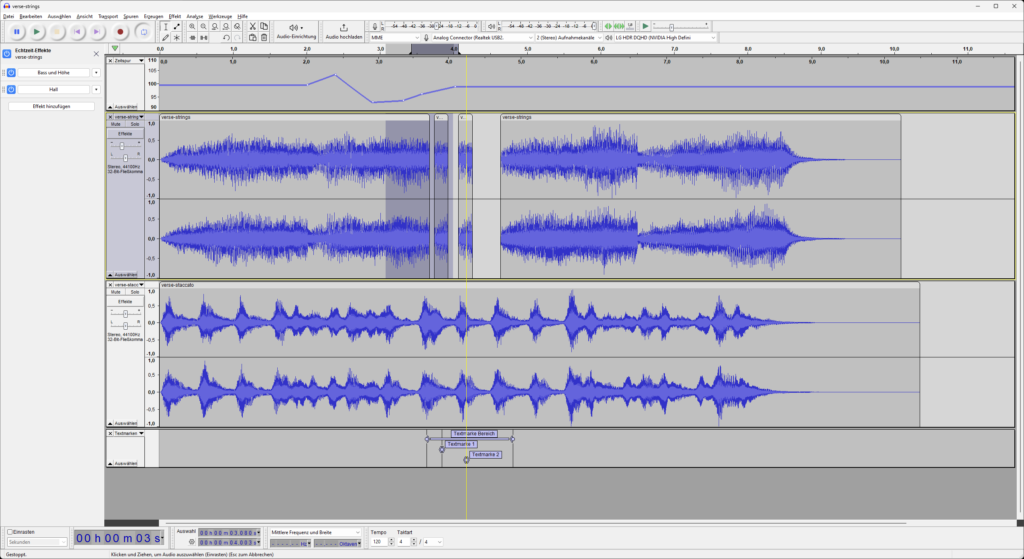Image resolution: width=1024 pixels, height=559 pixels.
Task: Open the 2 (Stereo) Aufnahmekanäle dropdown
Action: tap(569, 38)
